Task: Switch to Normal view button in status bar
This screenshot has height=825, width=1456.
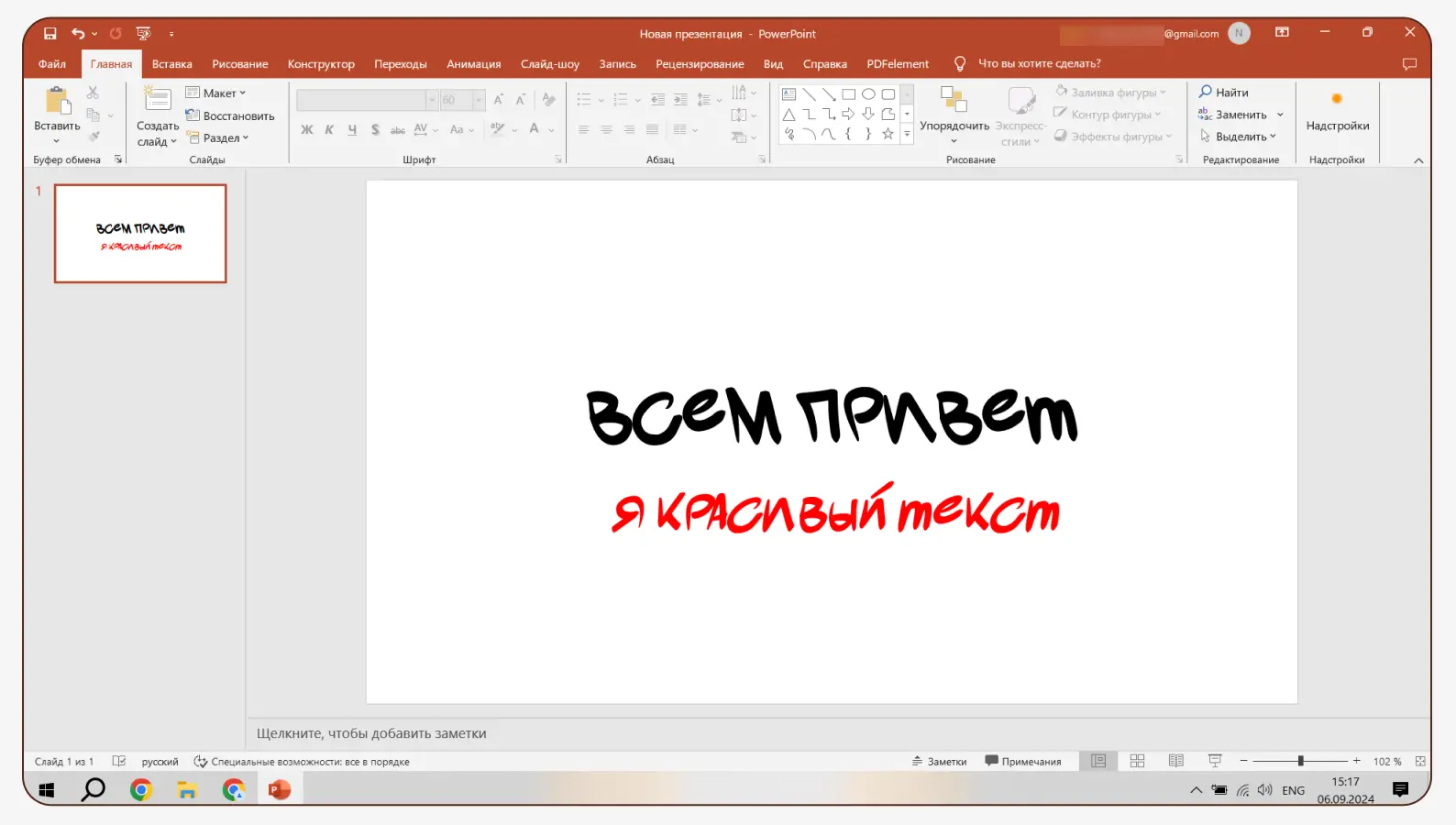Action: coord(1098,761)
